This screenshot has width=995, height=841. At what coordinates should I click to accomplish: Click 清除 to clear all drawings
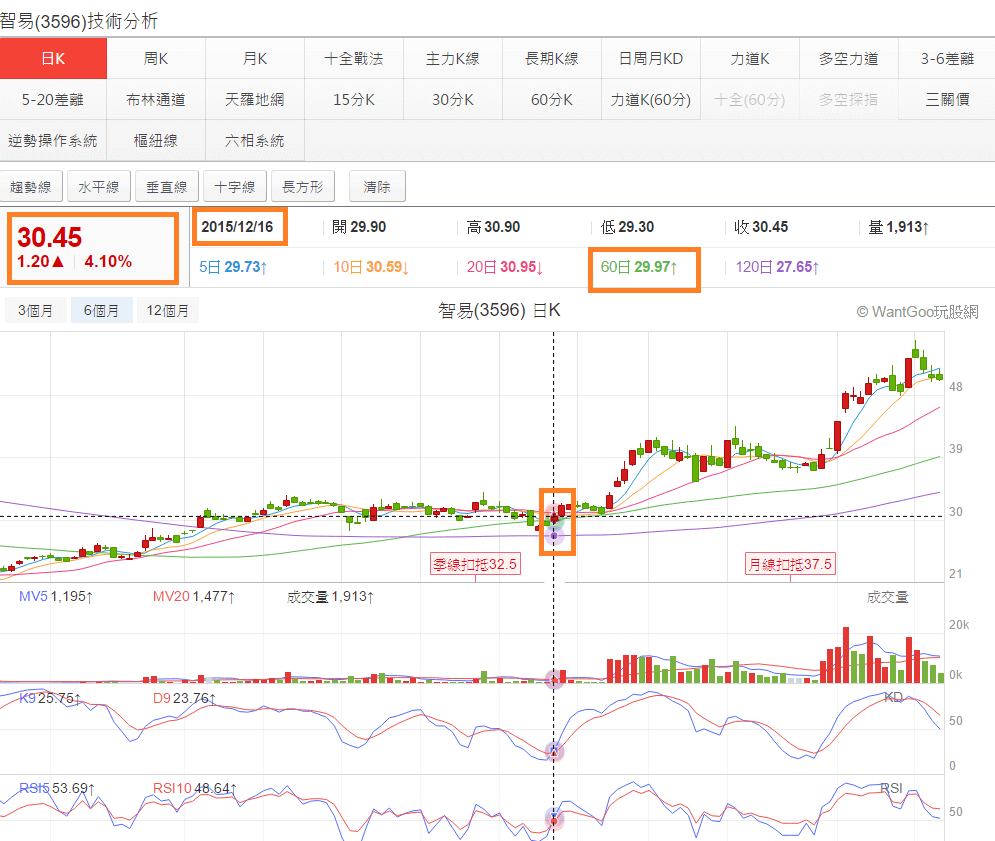(376, 186)
